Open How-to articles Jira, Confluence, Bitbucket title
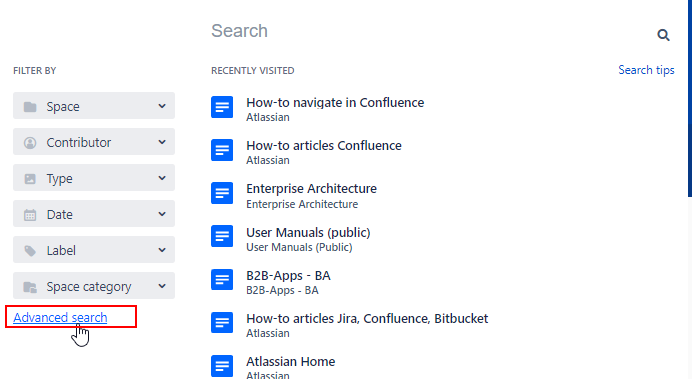The height and width of the screenshot is (379, 692). click(367, 318)
